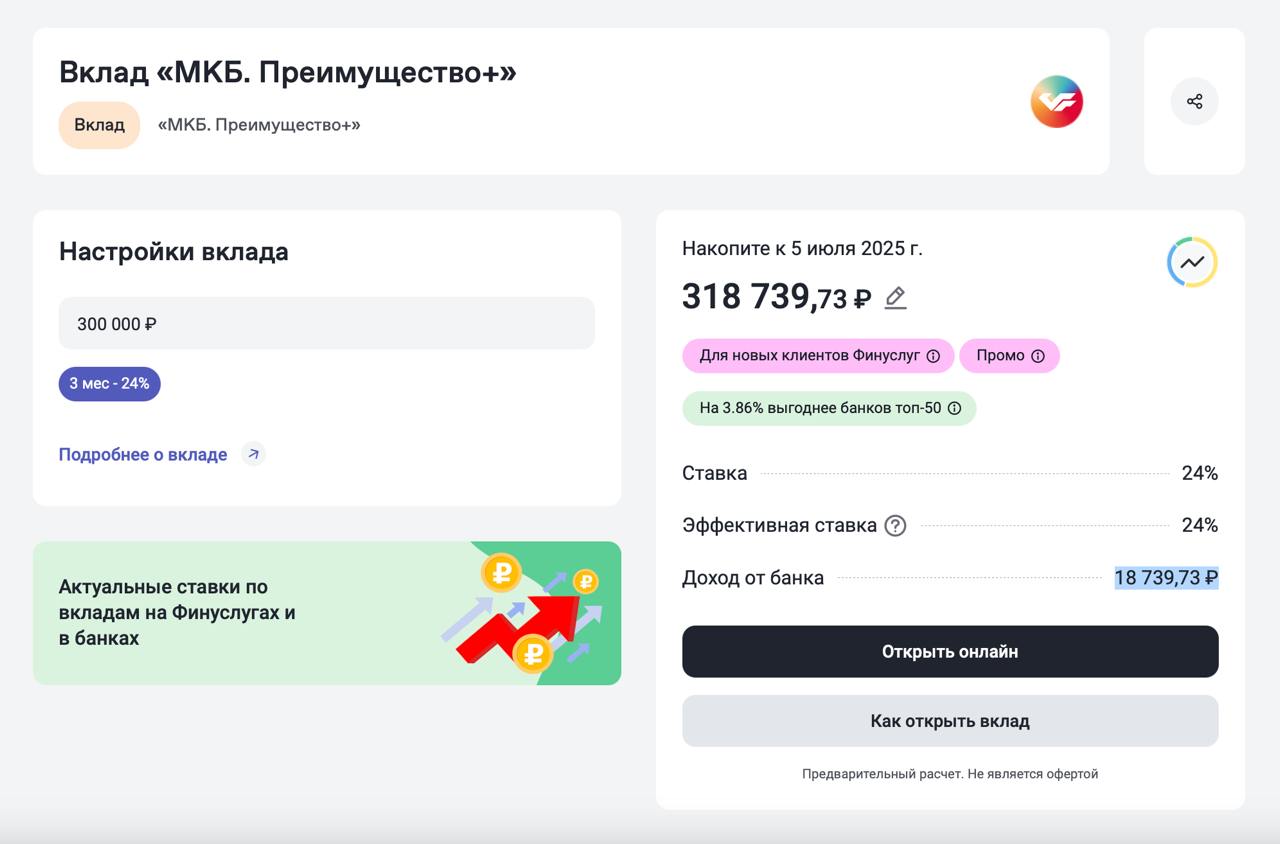Click the highlighted income «18 739,73 ₽»
This screenshot has width=1280, height=844.
(x=1166, y=577)
